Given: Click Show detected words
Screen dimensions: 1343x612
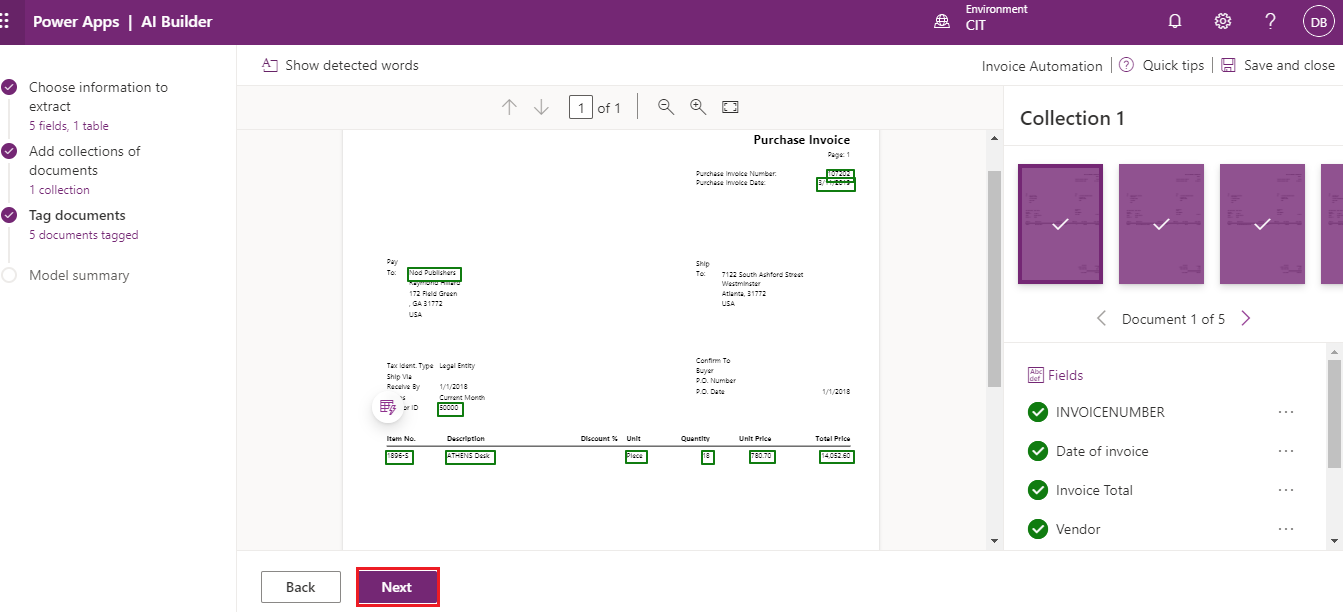Looking at the screenshot, I should [x=340, y=65].
